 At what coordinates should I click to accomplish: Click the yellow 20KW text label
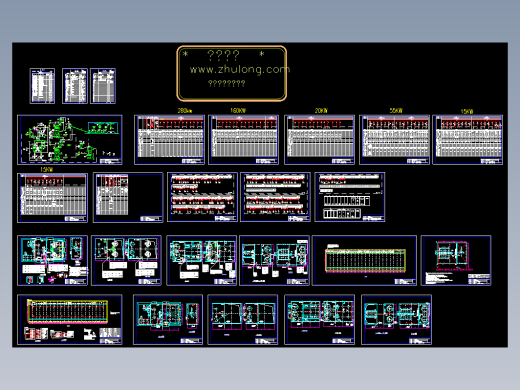click(321, 110)
